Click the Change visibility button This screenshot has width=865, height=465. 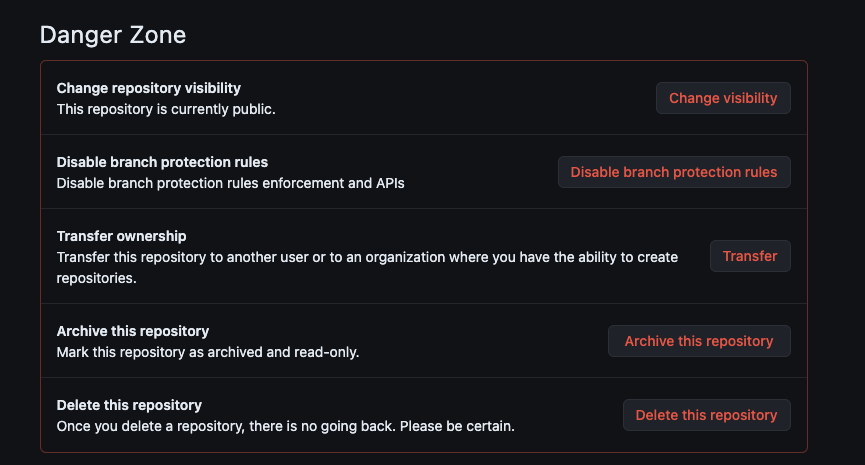click(723, 98)
